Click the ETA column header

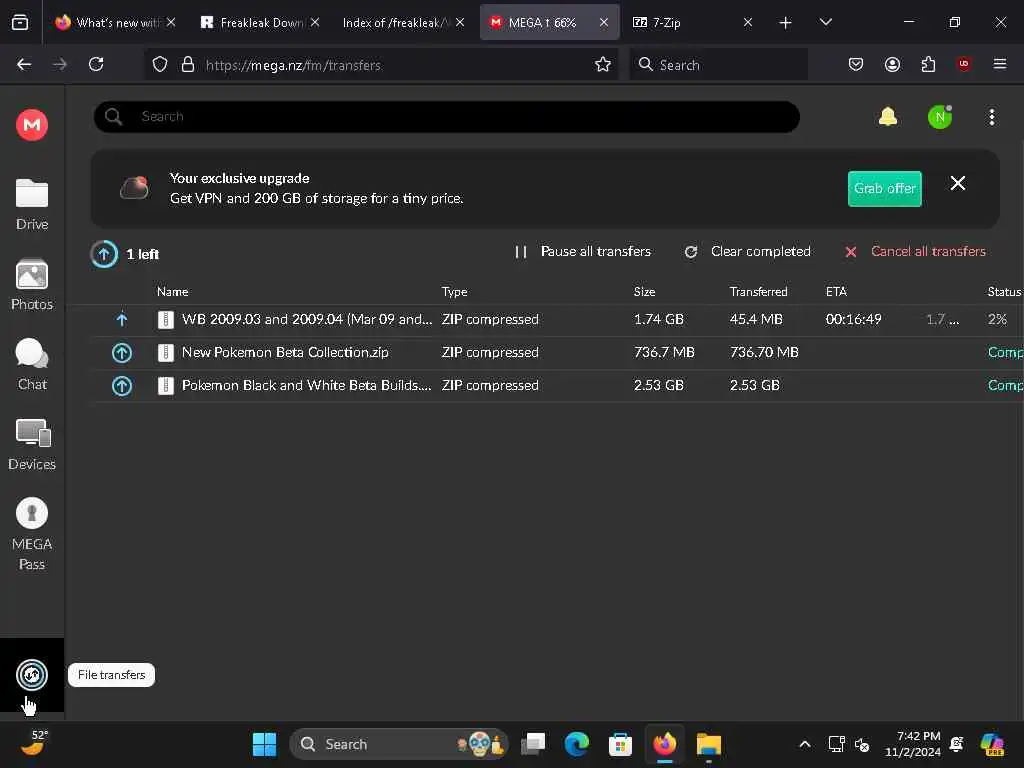click(x=836, y=292)
